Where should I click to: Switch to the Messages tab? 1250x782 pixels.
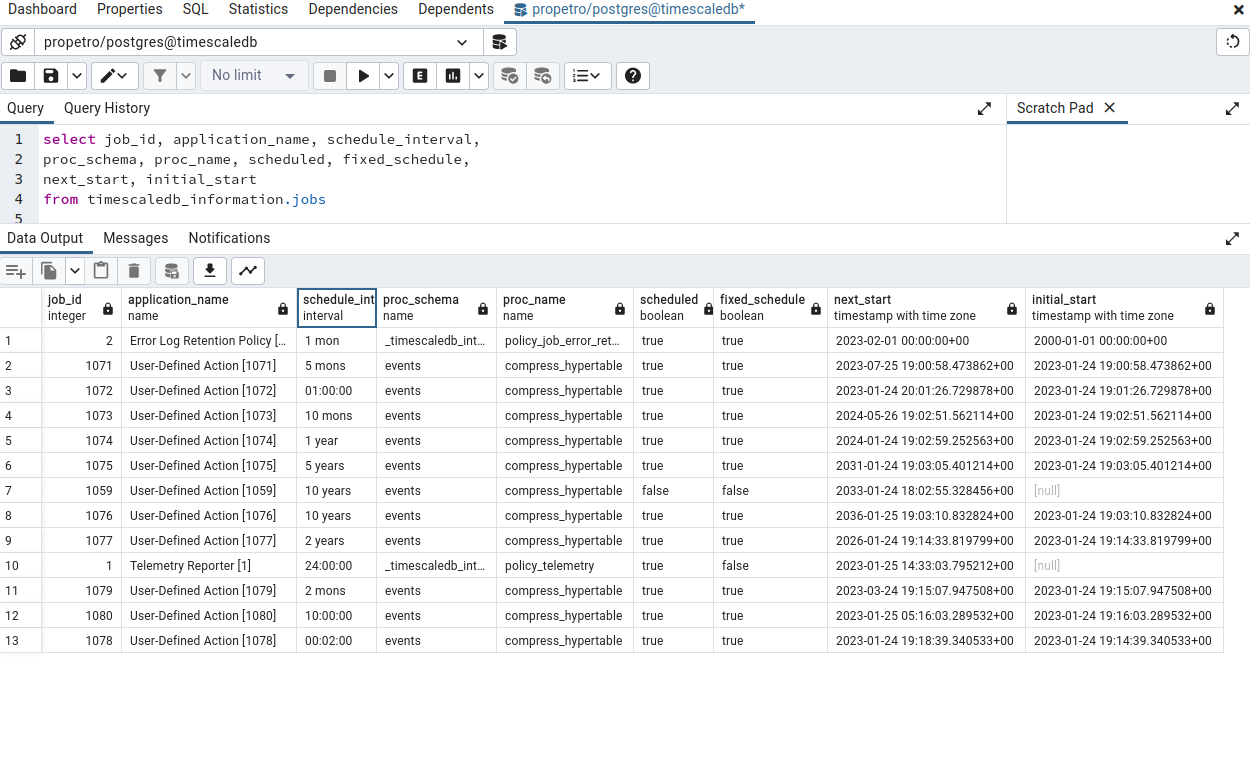pyautogui.click(x=135, y=238)
